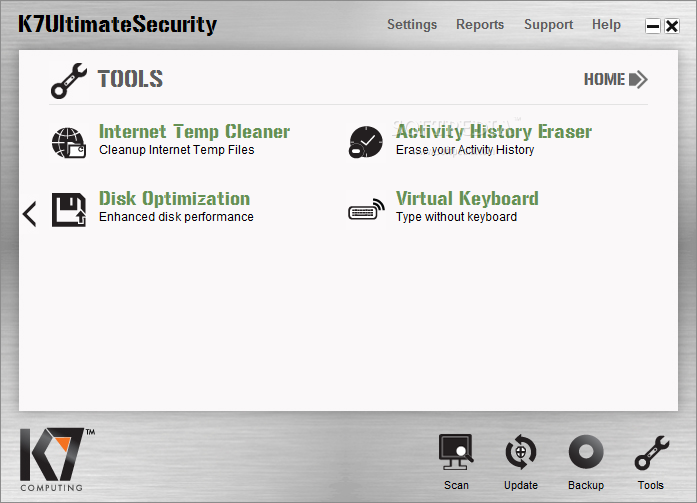Click the Scan label

[x=456, y=485]
